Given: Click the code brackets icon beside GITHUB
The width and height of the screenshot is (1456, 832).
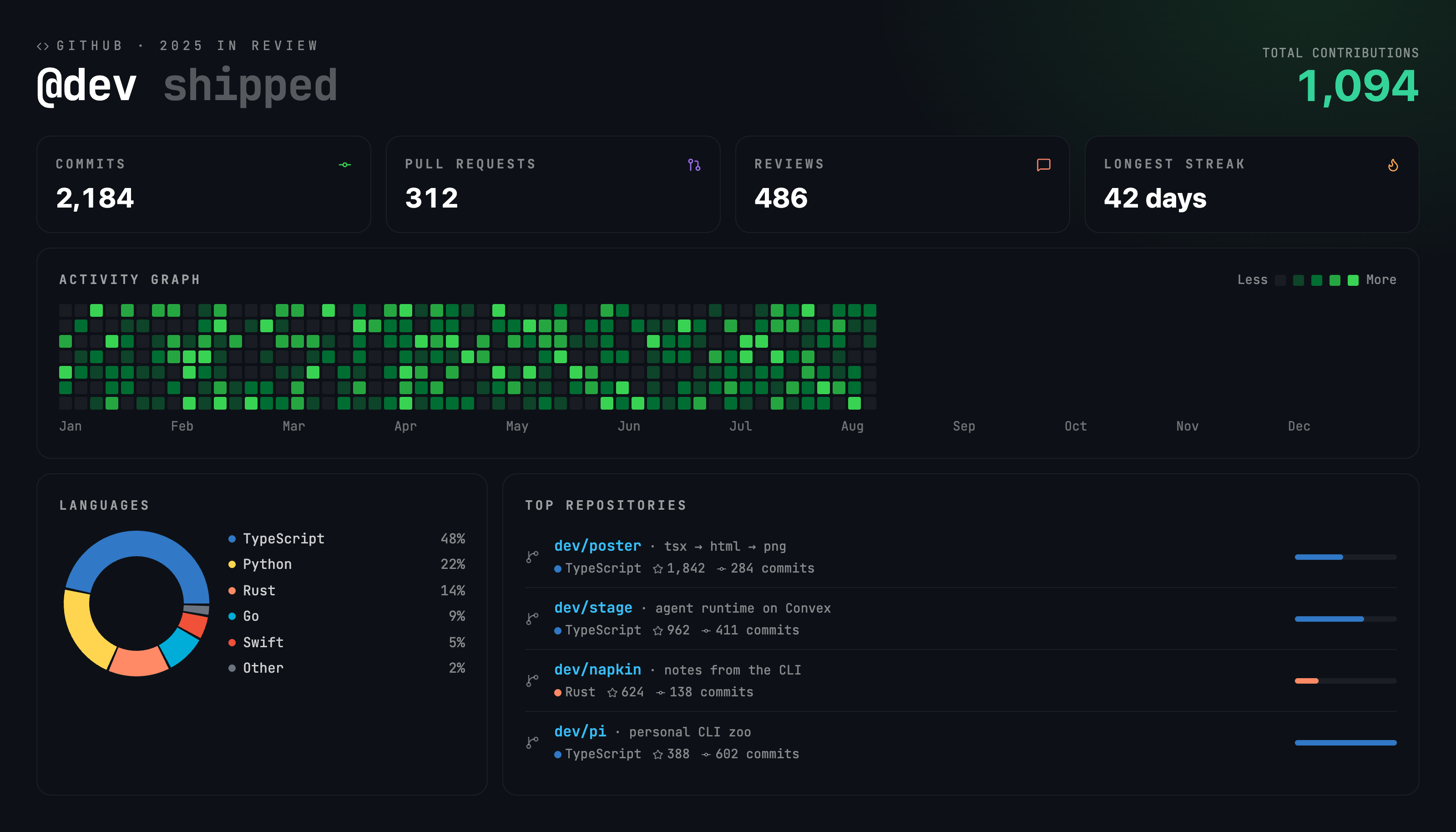Looking at the screenshot, I should pos(43,46).
